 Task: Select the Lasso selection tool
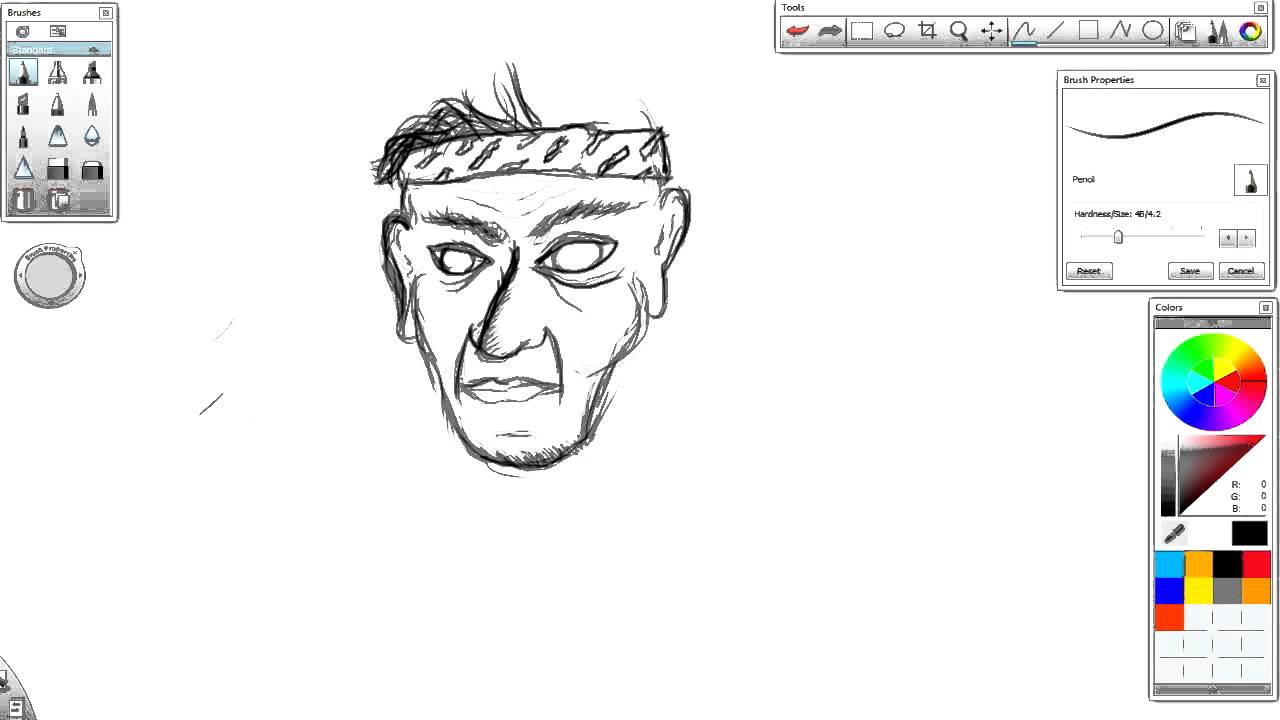click(894, 31)
